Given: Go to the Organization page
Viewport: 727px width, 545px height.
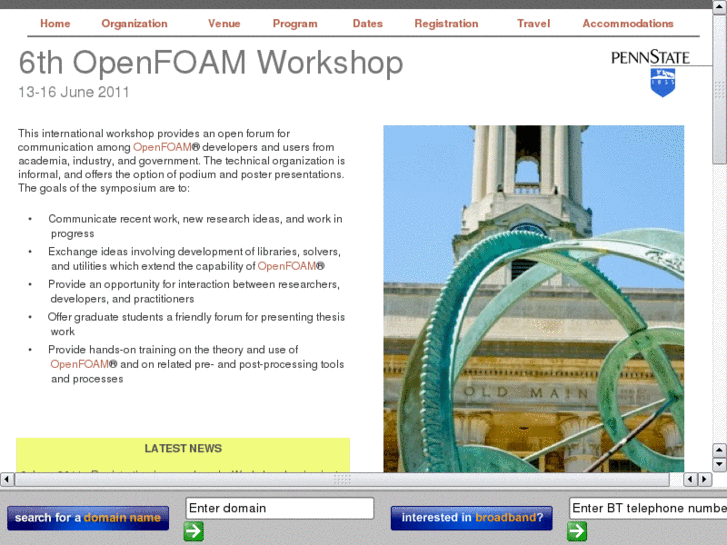Looking at the screenshot, I should 134,24.
